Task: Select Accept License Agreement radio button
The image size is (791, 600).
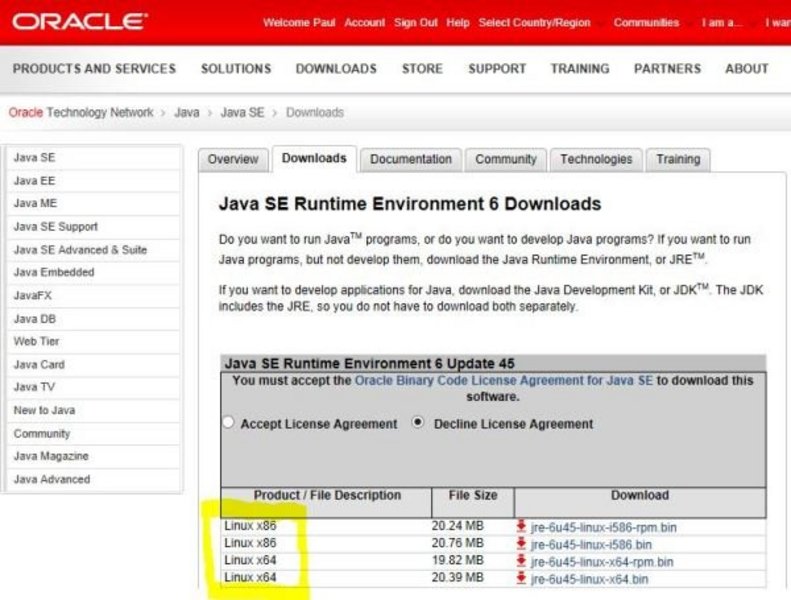Action: pyautogui.click(x=229, y=422)
